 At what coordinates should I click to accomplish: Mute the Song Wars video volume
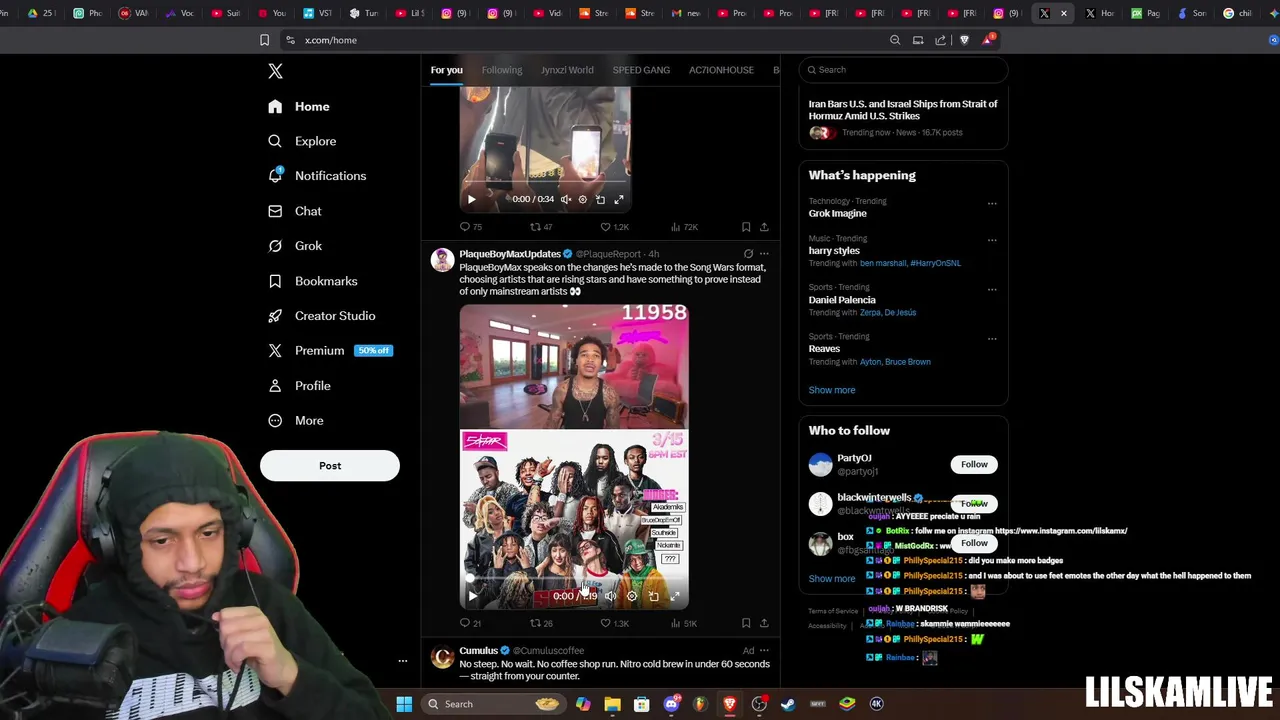[x=610, y=596]
